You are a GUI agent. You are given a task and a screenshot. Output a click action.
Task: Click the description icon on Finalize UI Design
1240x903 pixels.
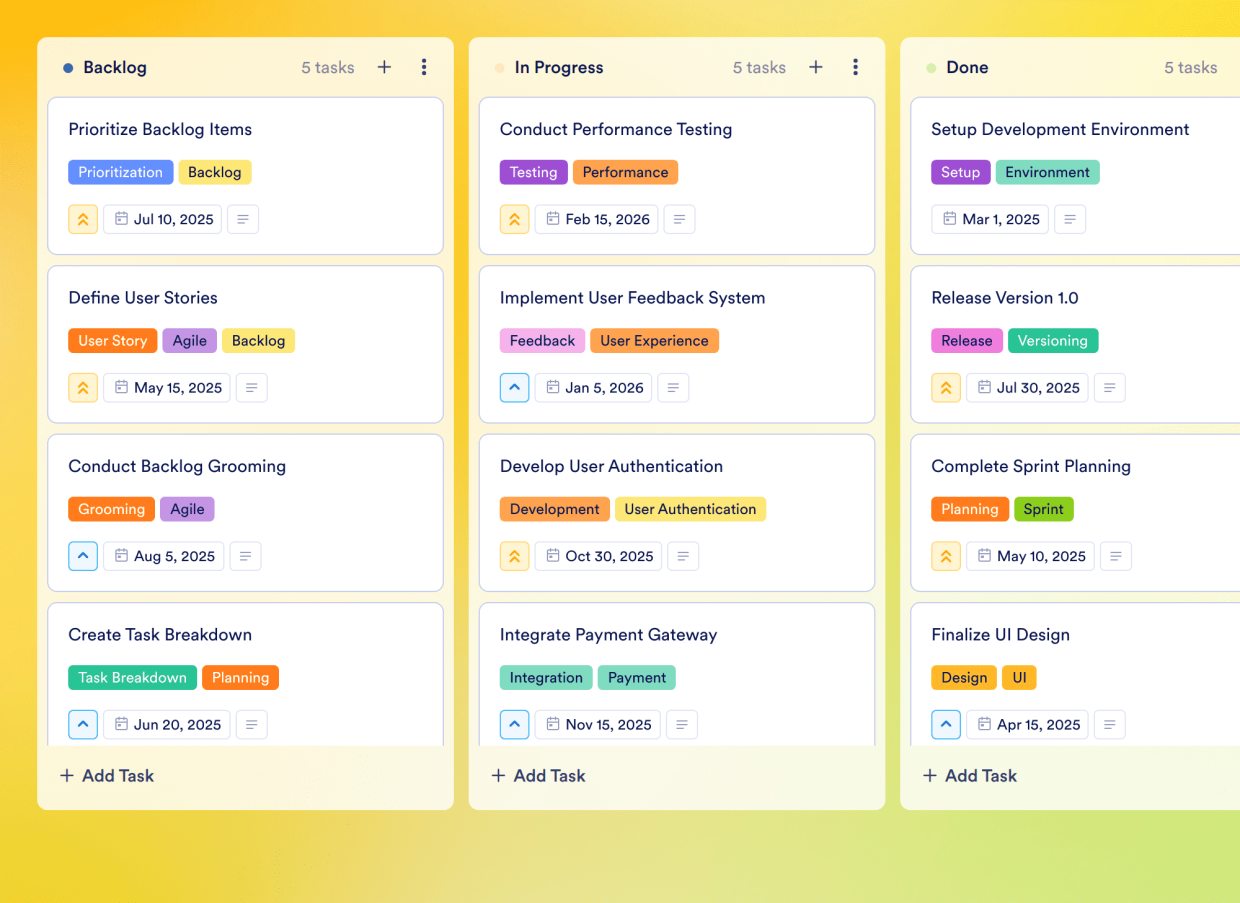click(1109, 724)
